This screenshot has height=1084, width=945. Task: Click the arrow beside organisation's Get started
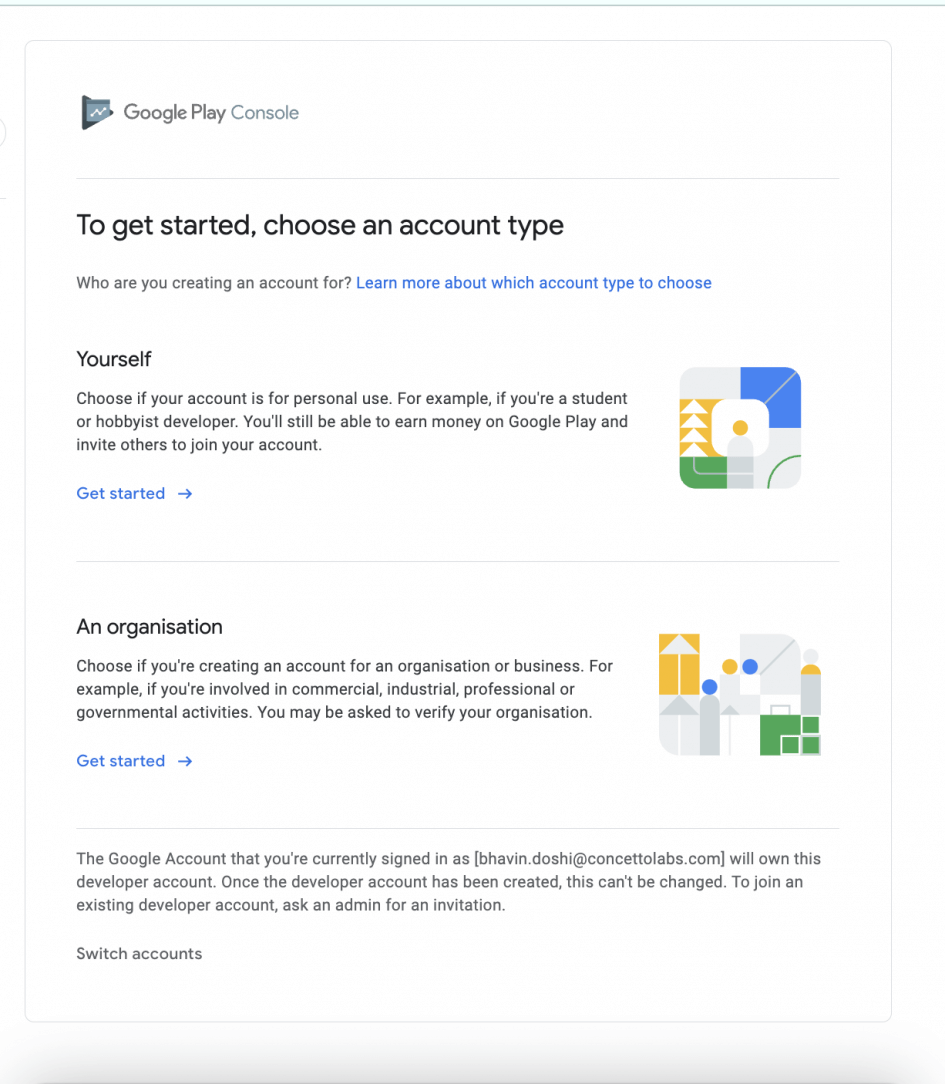pos(185,761)
